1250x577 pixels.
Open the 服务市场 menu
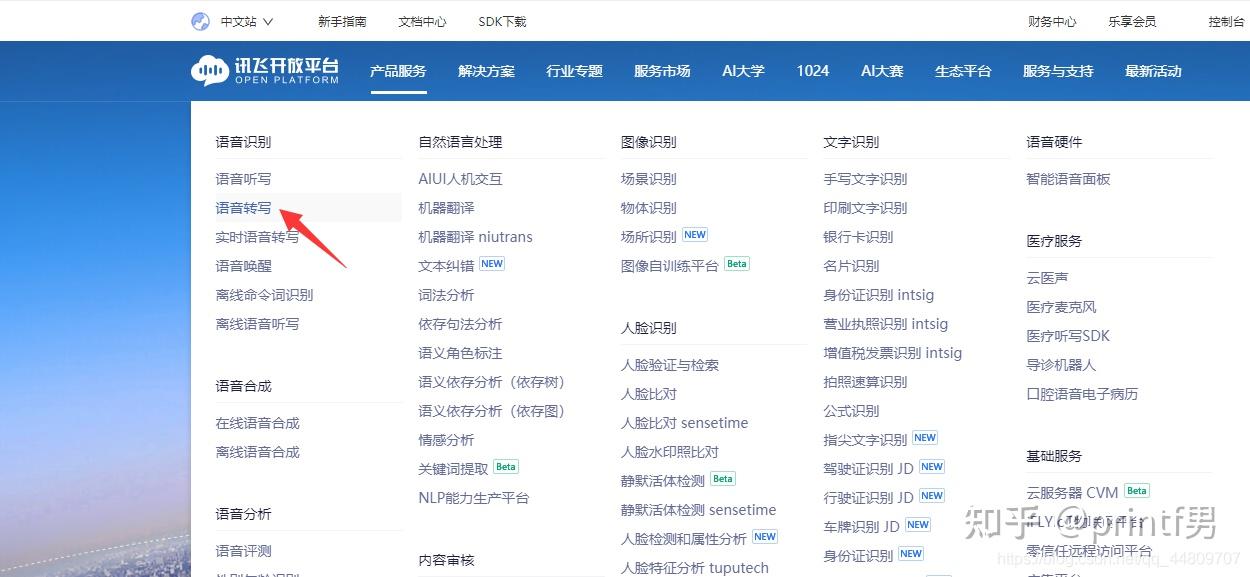pos(662,71)
